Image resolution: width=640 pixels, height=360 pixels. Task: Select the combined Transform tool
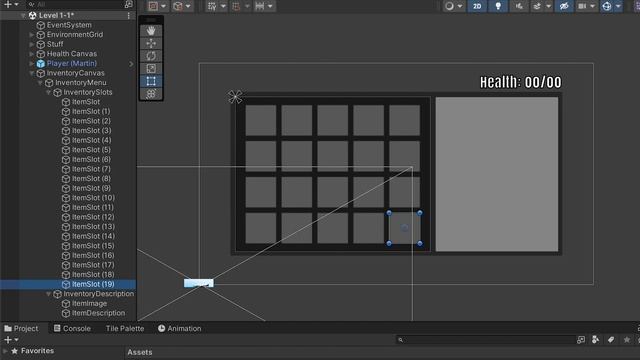coord(151,94)
